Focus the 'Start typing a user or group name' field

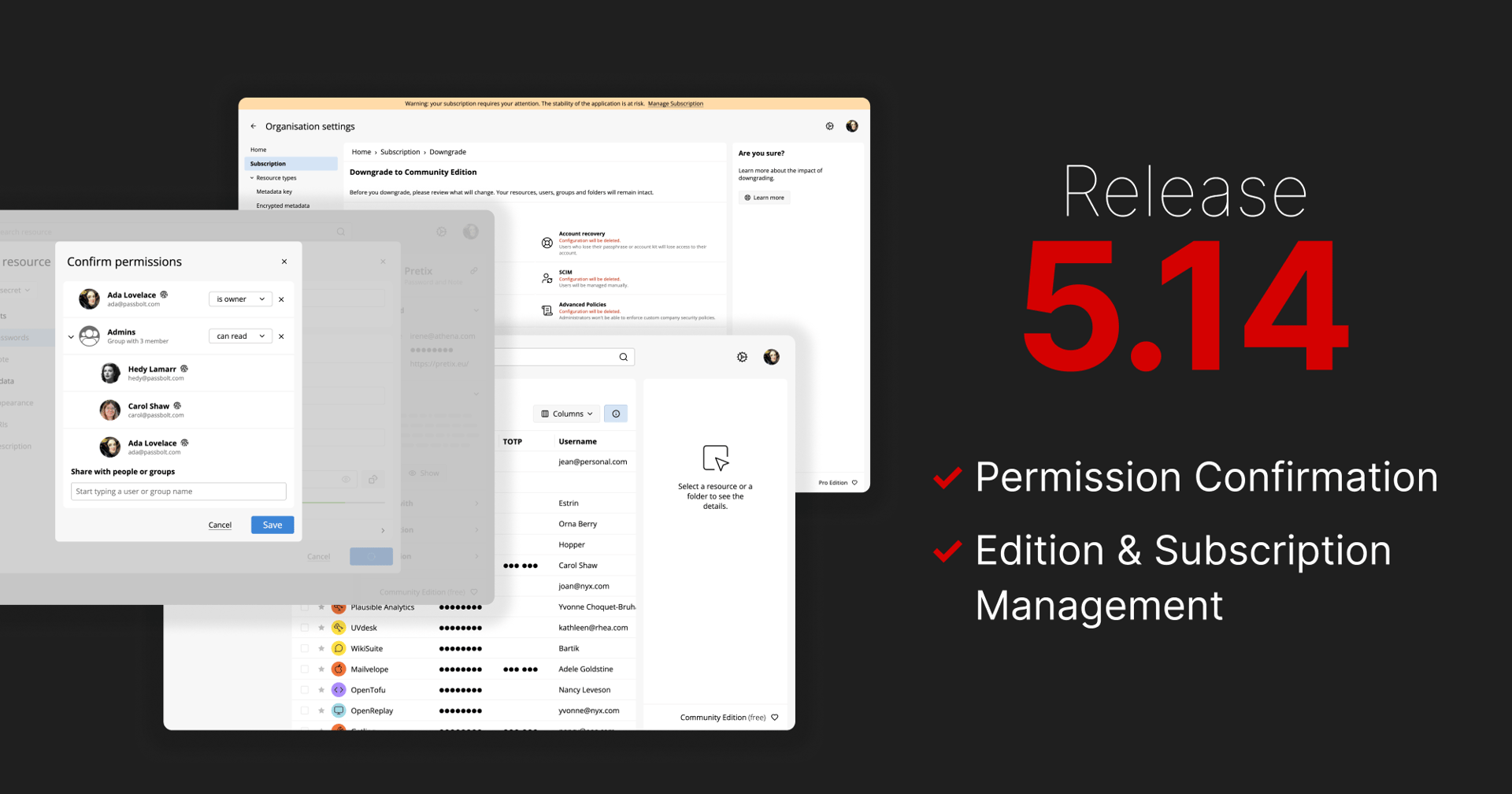tap(179, 492)
